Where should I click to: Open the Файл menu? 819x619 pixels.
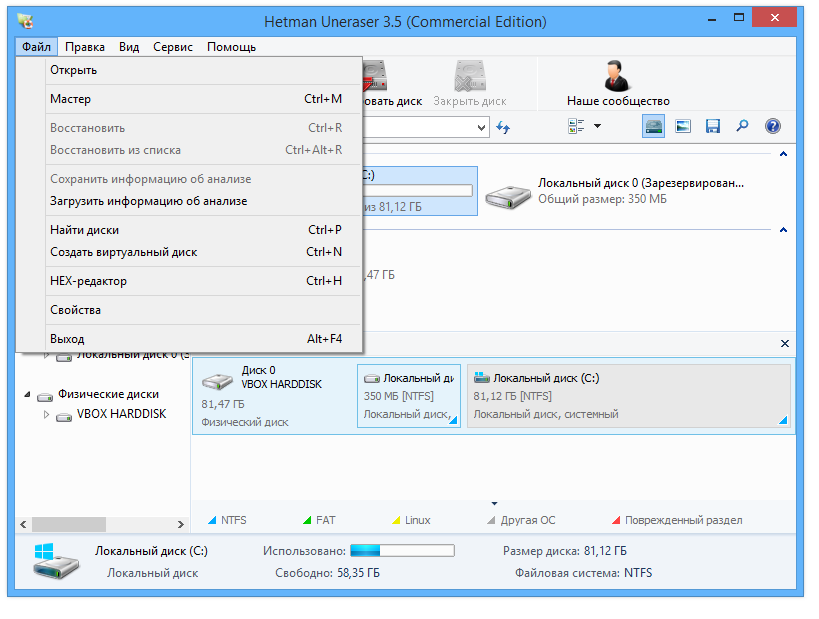(x=37, y=47)
